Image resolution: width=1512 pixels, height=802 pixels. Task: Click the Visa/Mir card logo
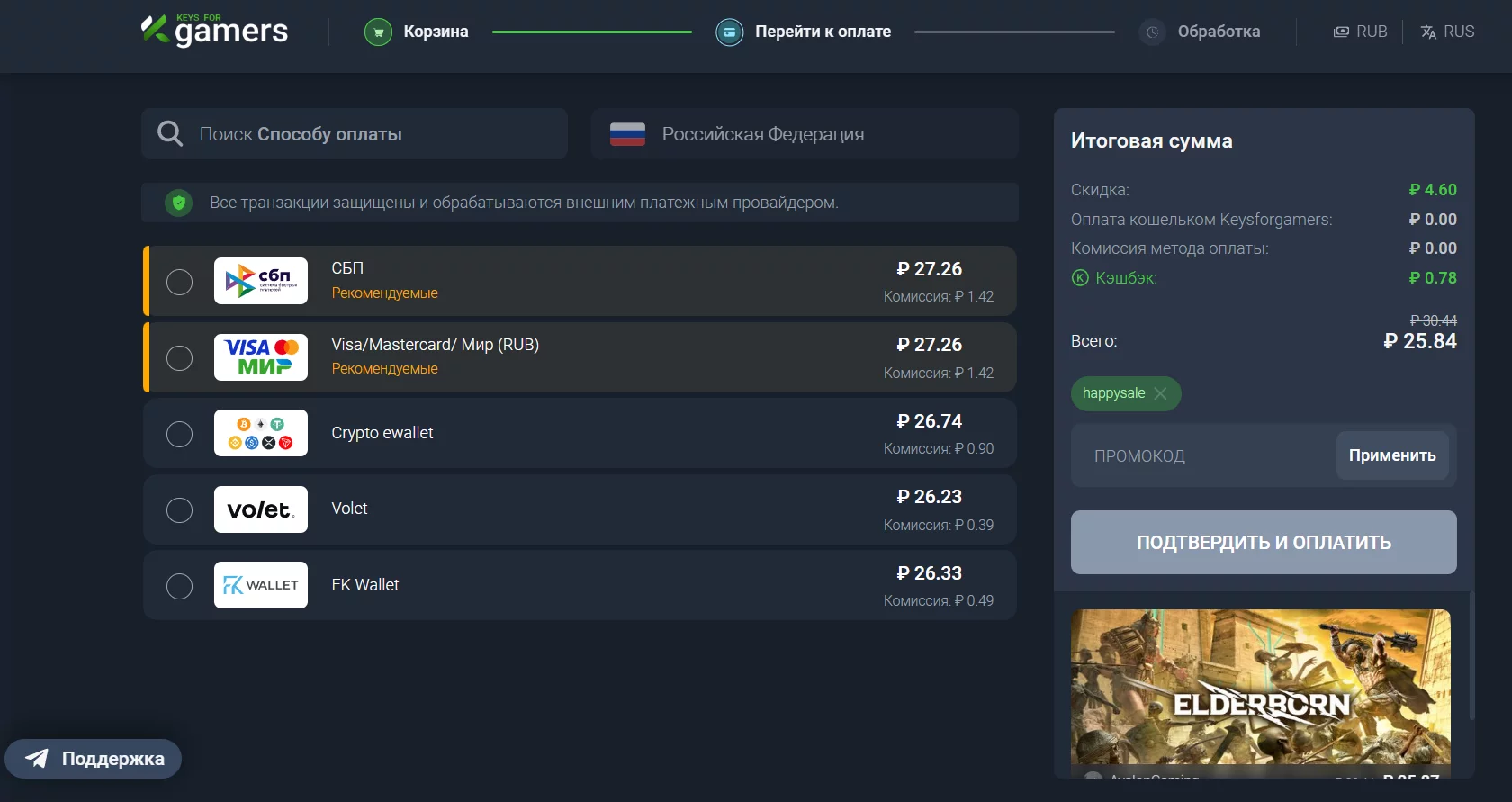[x=261, y=357]
